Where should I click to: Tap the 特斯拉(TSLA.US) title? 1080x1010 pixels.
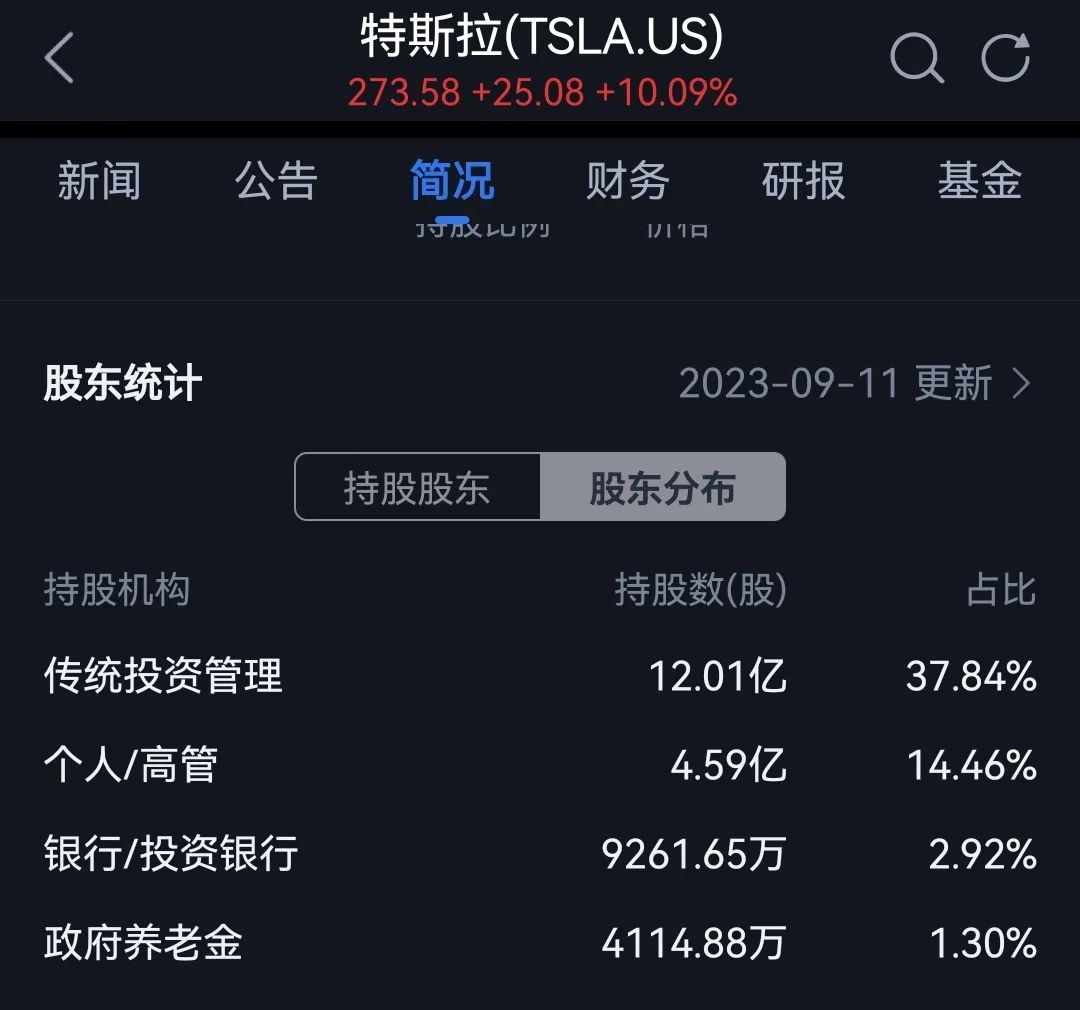(541, 38)
